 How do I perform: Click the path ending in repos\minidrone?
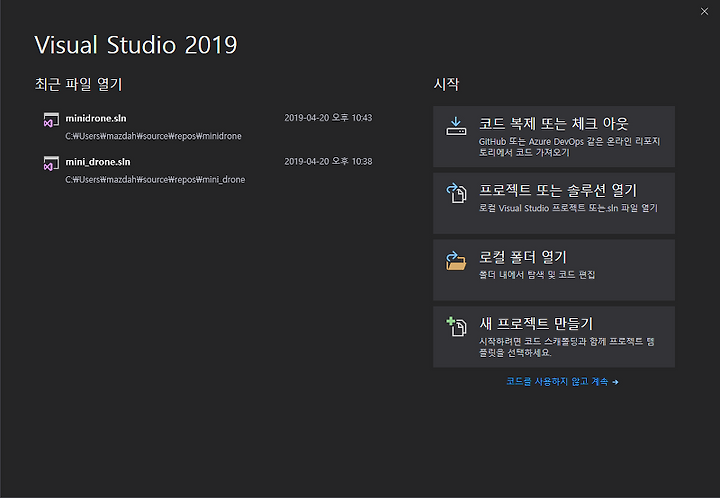pyautogui.click(x=153, y=136)
